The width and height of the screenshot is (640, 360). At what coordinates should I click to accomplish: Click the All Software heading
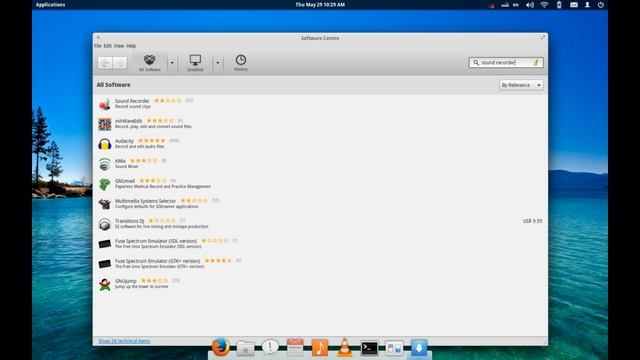113,85
